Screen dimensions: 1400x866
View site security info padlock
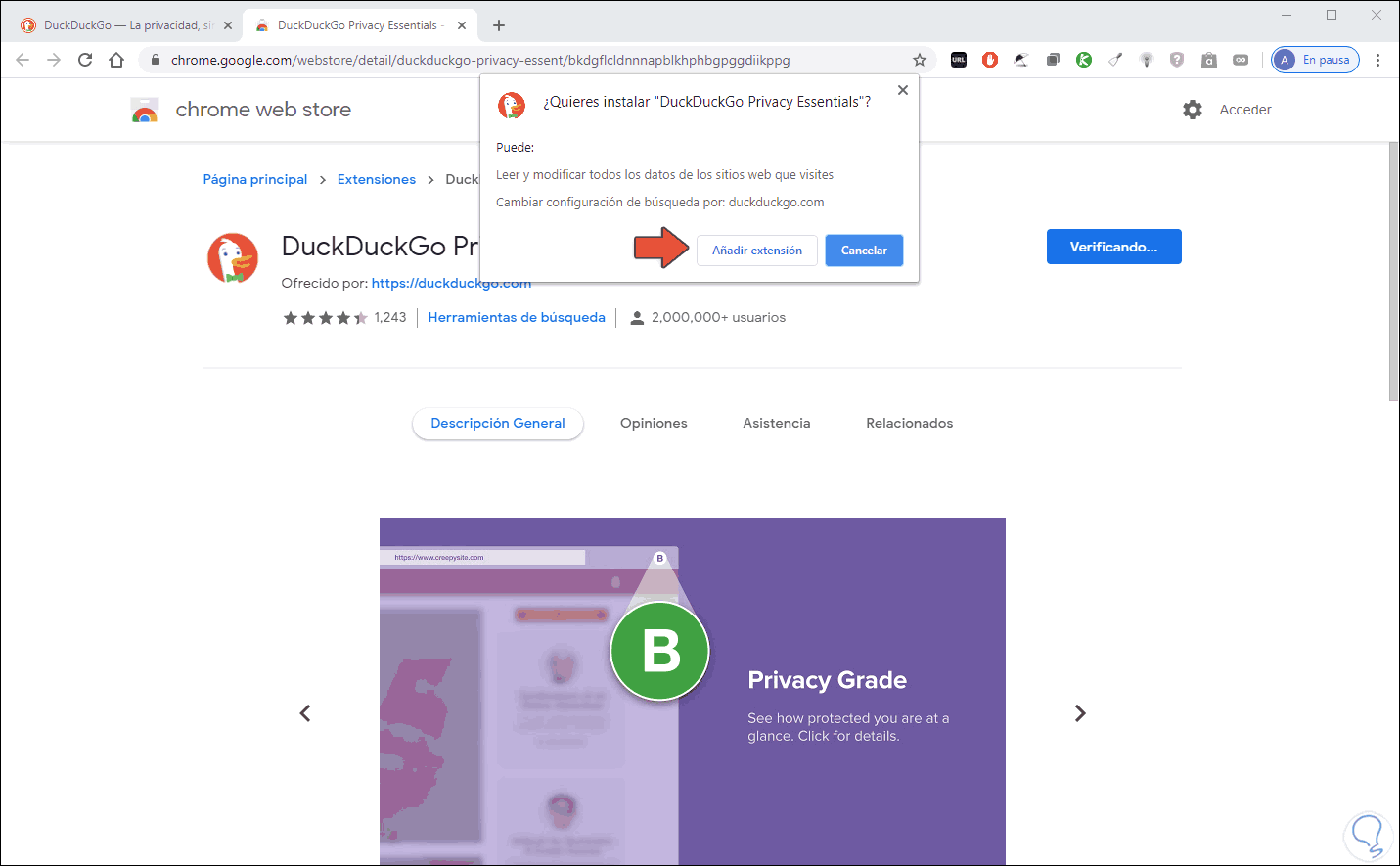(156, 60)
